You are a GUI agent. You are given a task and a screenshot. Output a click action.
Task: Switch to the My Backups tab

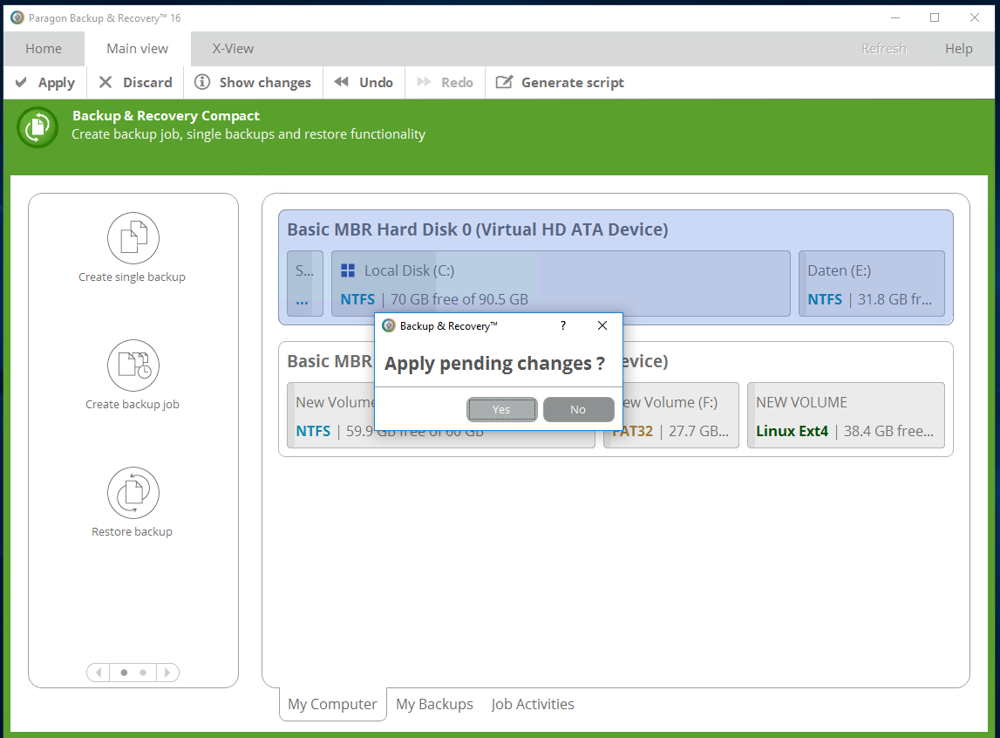[x=434, y=704]
